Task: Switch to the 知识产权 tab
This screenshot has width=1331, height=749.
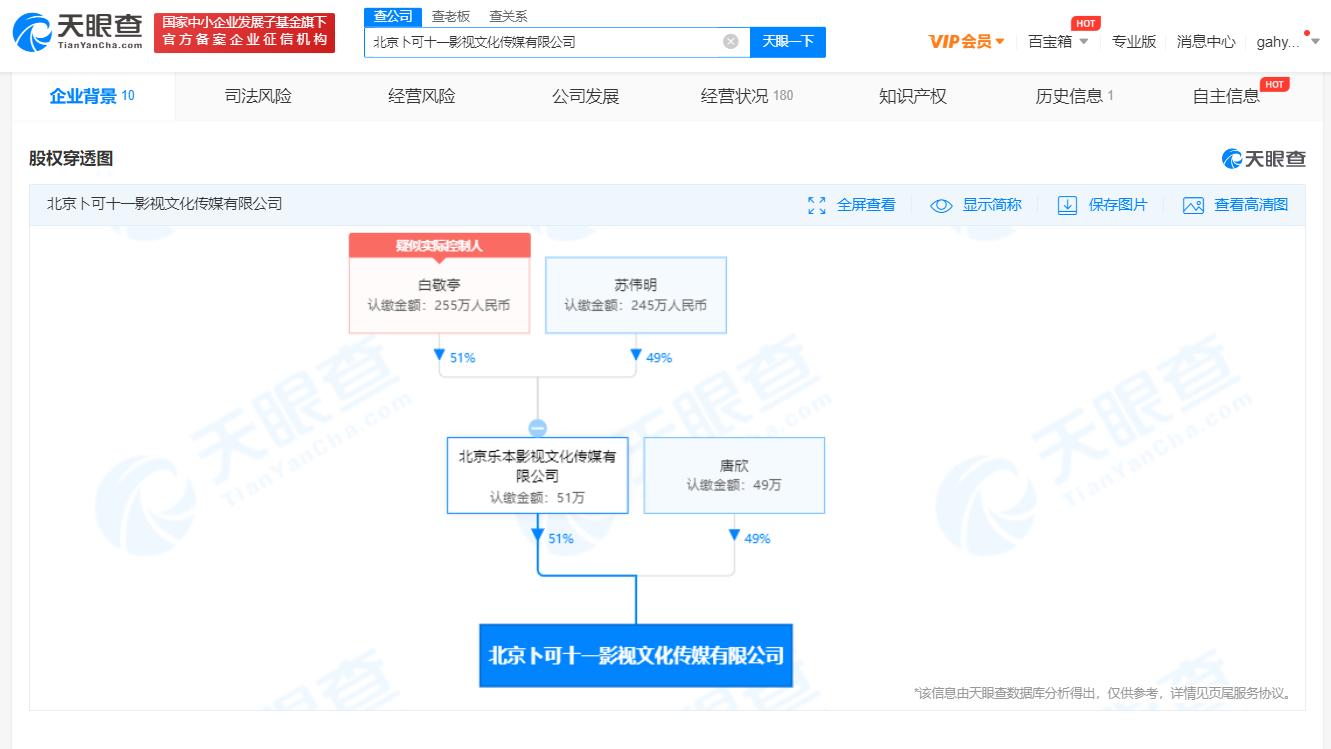Action: tap(913, 96)
